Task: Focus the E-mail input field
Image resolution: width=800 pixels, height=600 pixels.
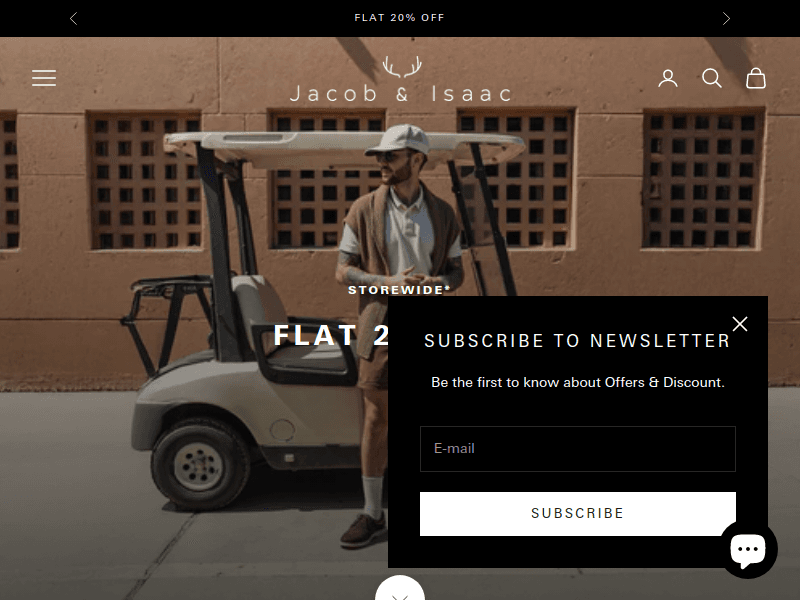Action: tap(578, 449)
